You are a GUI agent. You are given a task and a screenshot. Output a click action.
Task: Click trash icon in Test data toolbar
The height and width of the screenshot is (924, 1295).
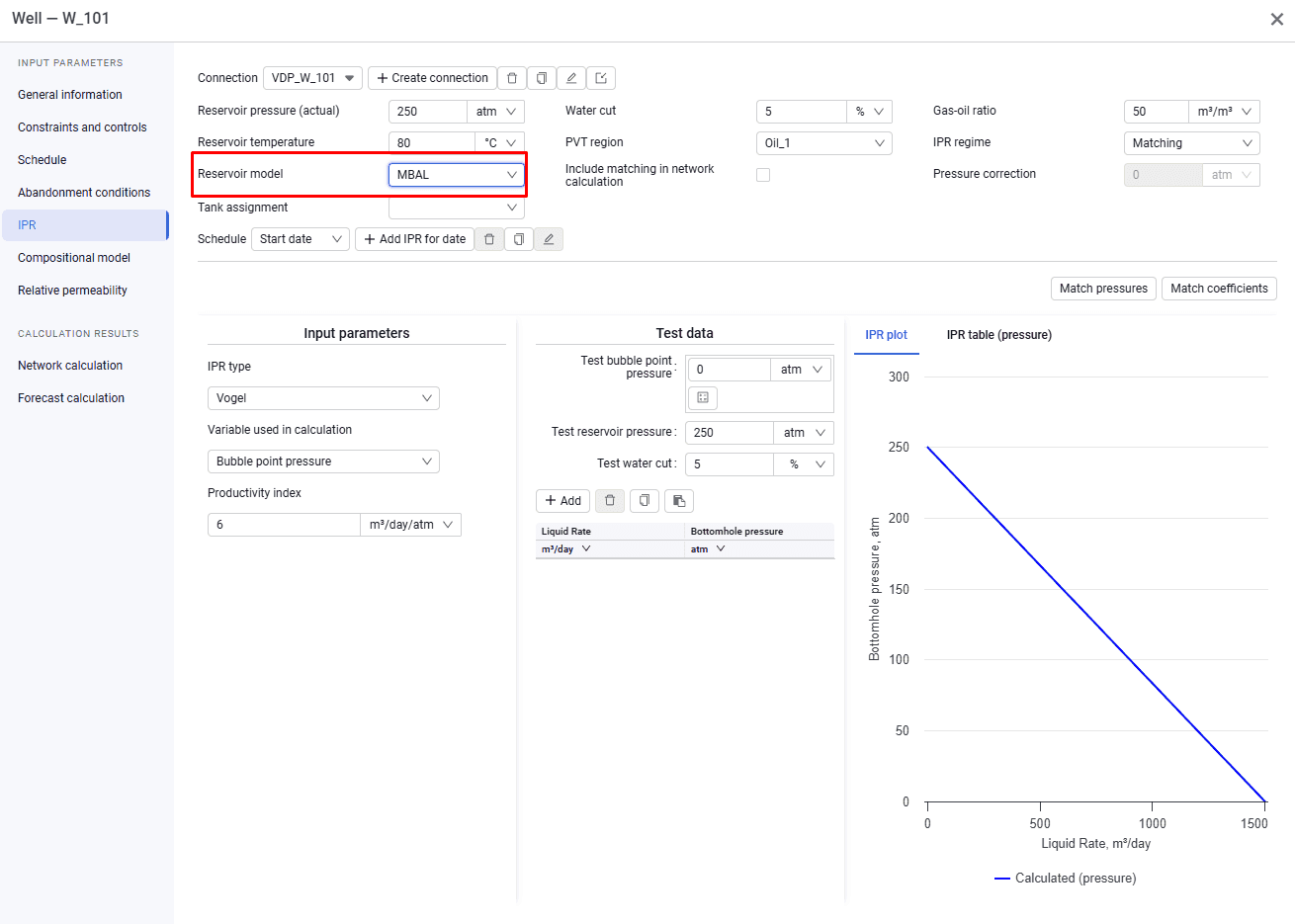coord(610,501)
